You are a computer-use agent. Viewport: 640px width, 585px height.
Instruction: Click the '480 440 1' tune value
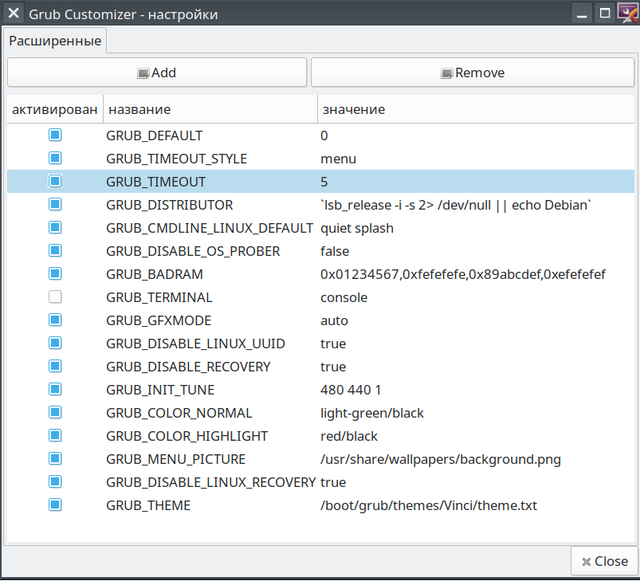(351, 390)
